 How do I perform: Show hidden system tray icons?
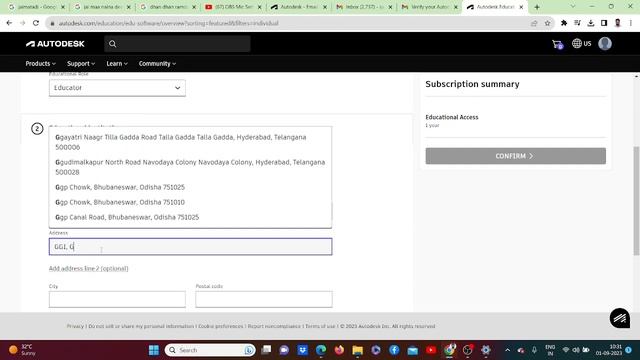(x=507, y=350)
